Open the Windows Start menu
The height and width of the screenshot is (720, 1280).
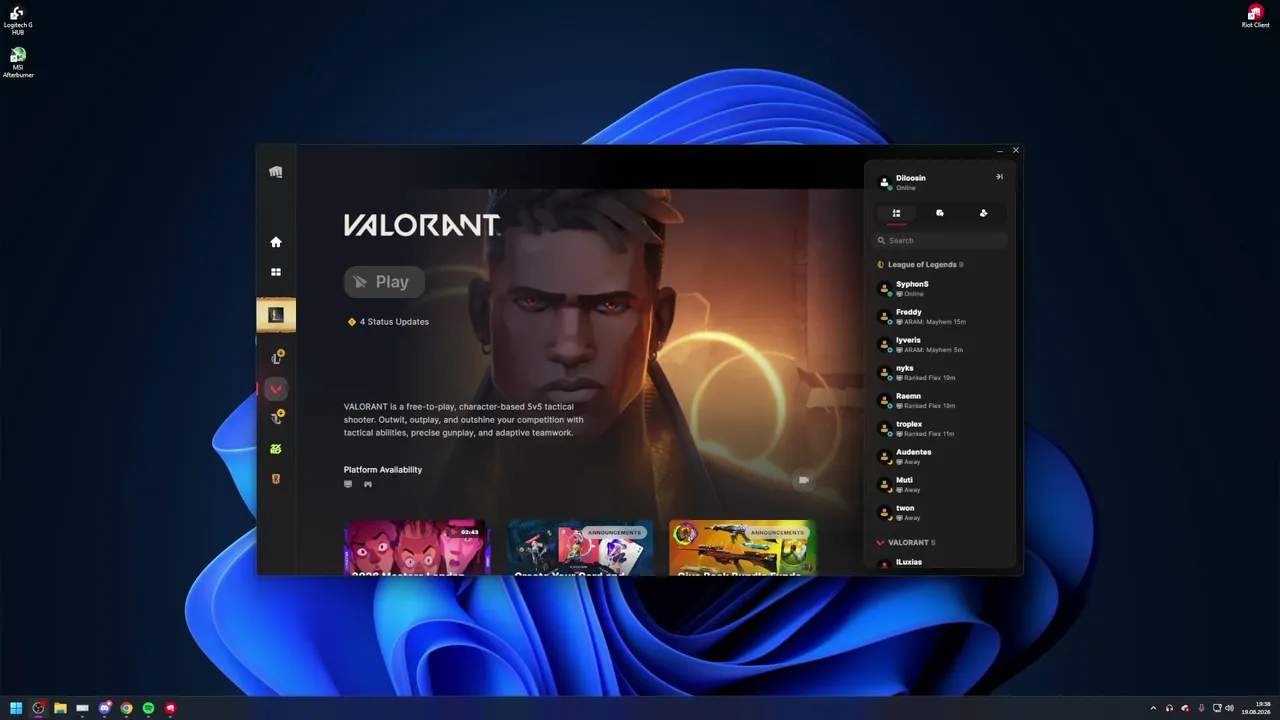[x=16, y=708]
